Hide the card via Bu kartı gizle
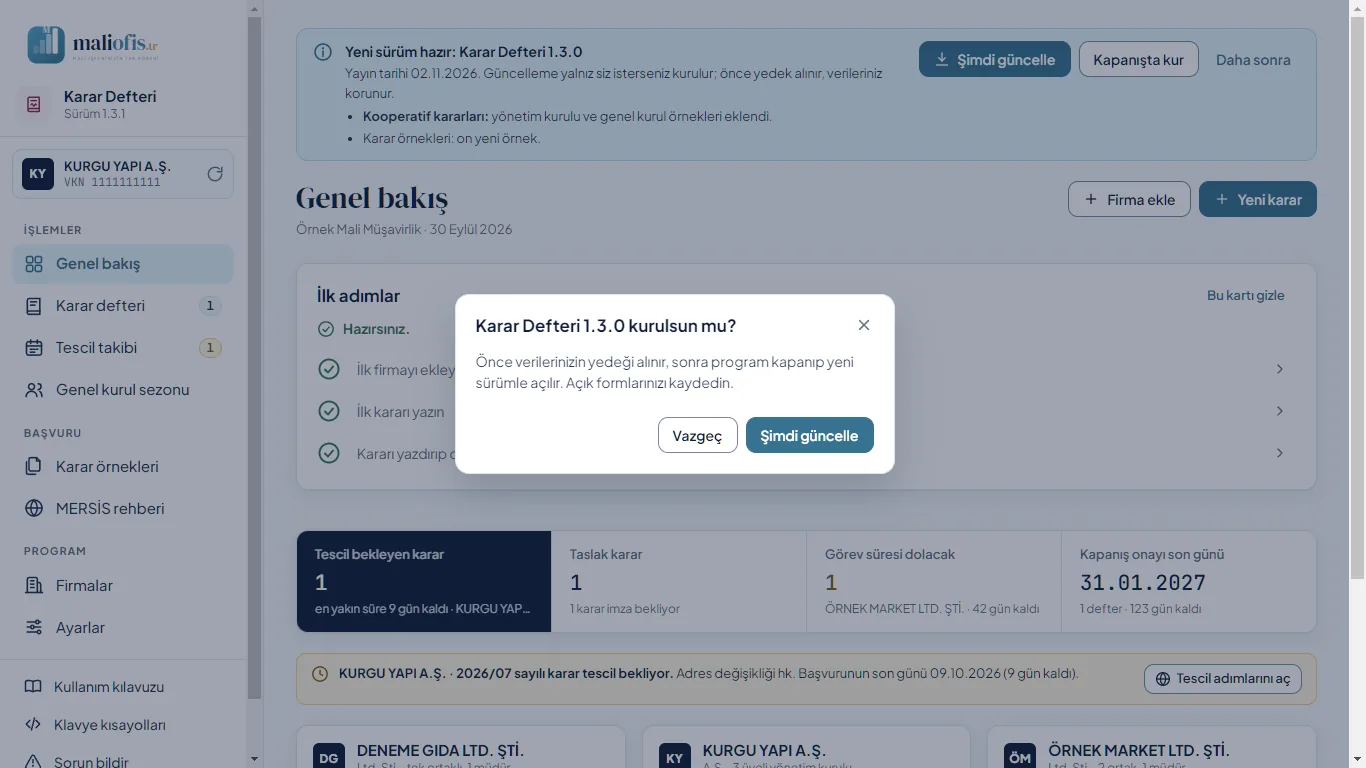 tap(1246, 295)
